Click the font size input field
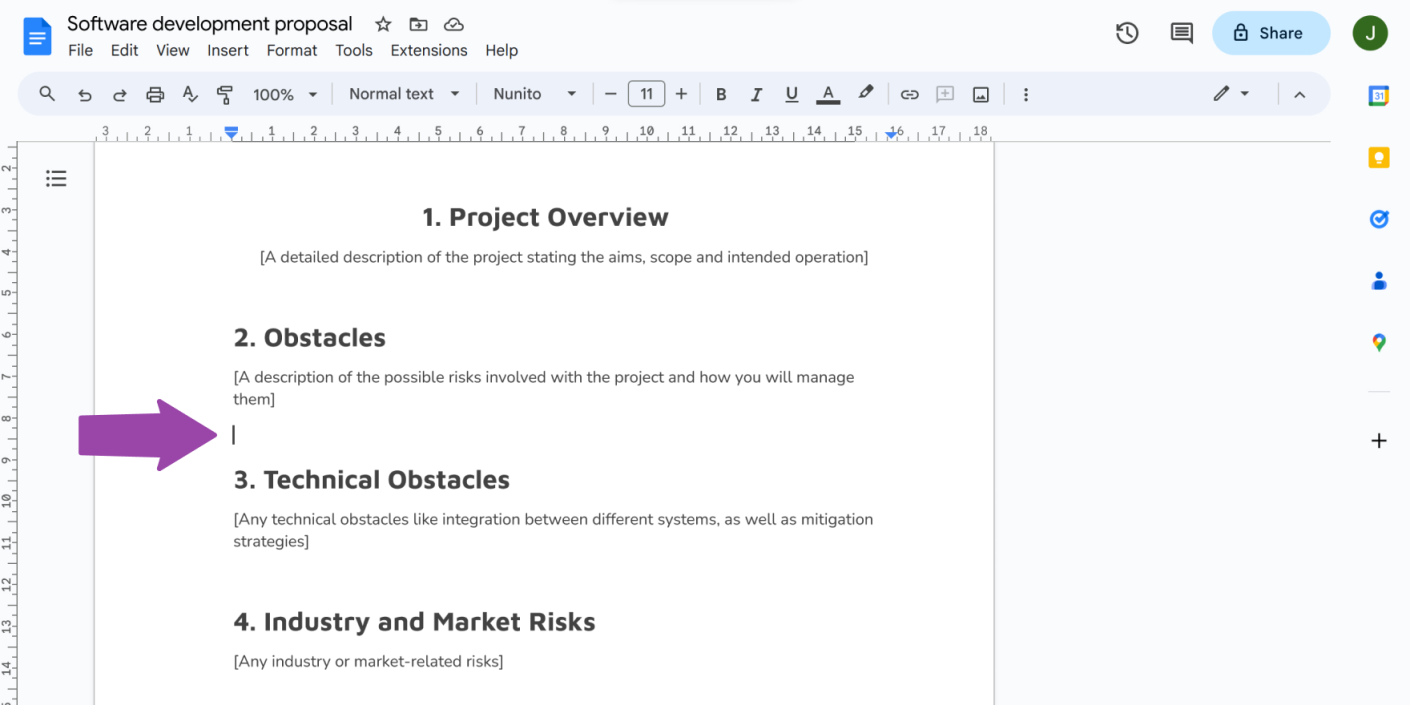The image size is (1410, 705). (x=646, y=94)
